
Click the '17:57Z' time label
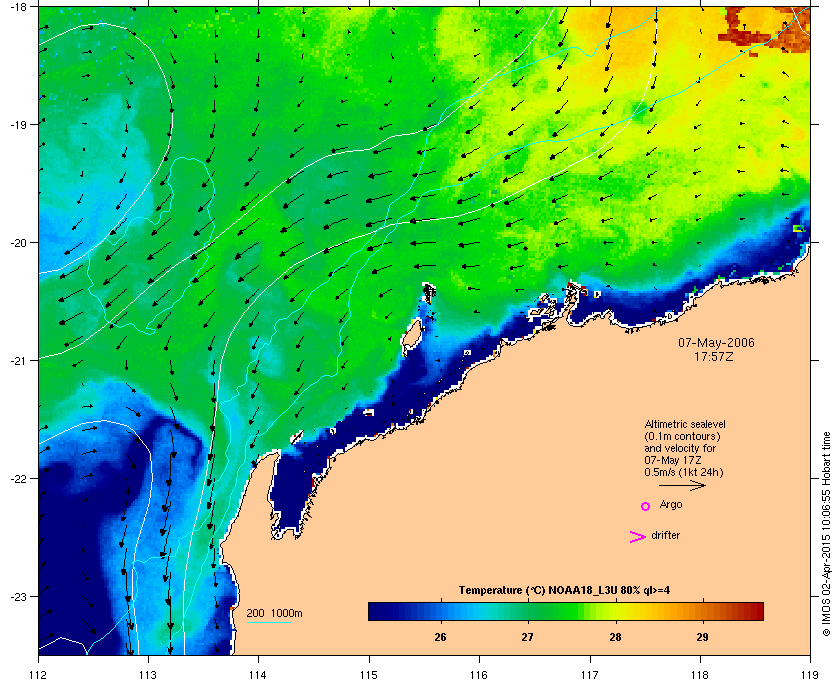click(714, 356)
